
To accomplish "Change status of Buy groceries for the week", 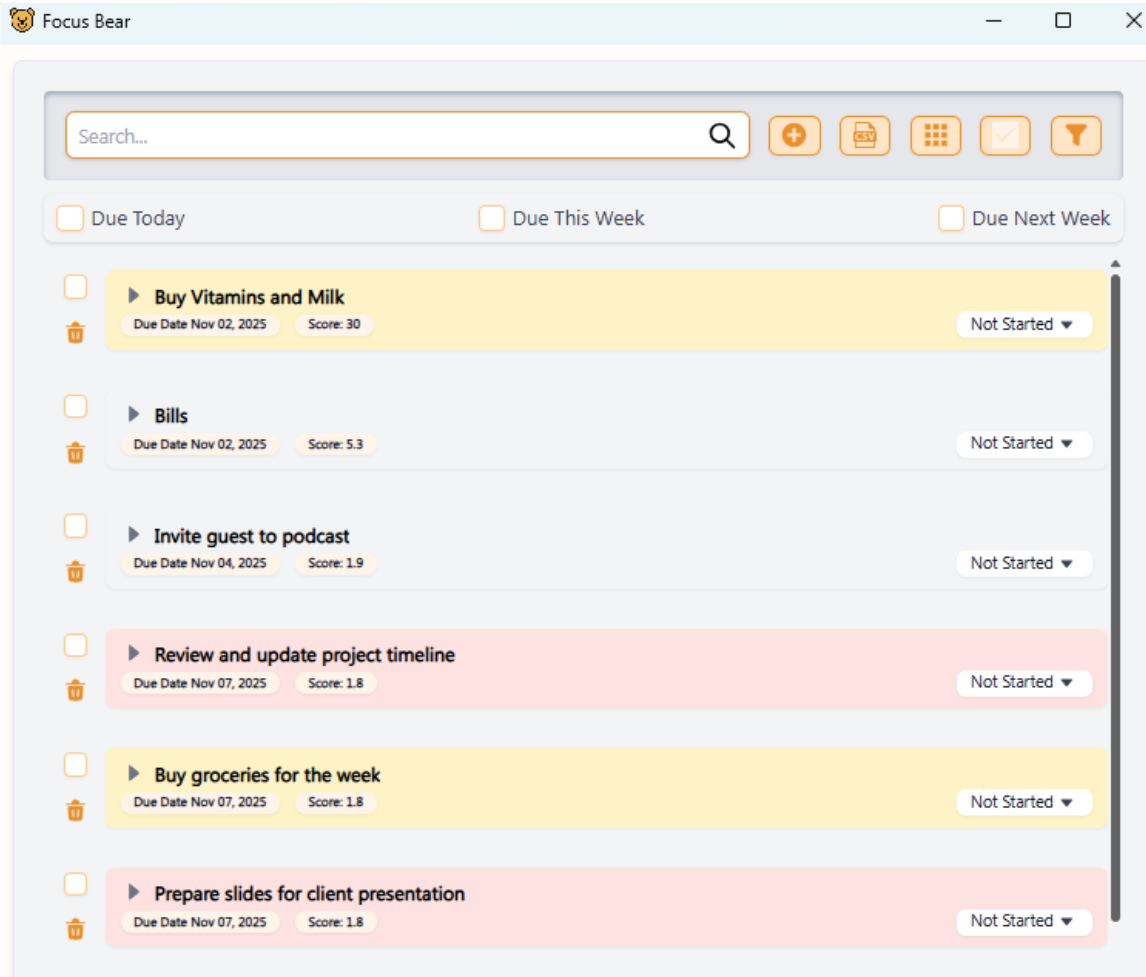I will pos(1023,802).
